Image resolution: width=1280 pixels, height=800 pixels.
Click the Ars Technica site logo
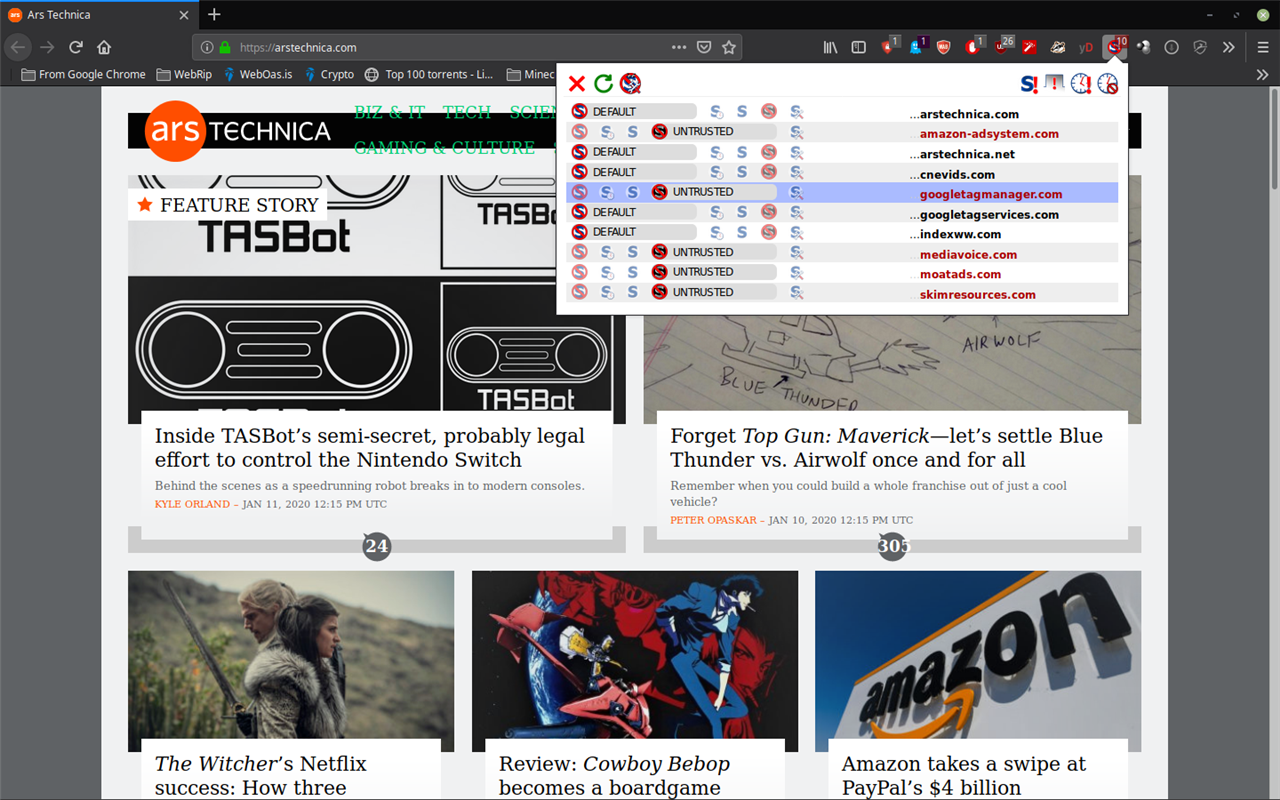238,131
